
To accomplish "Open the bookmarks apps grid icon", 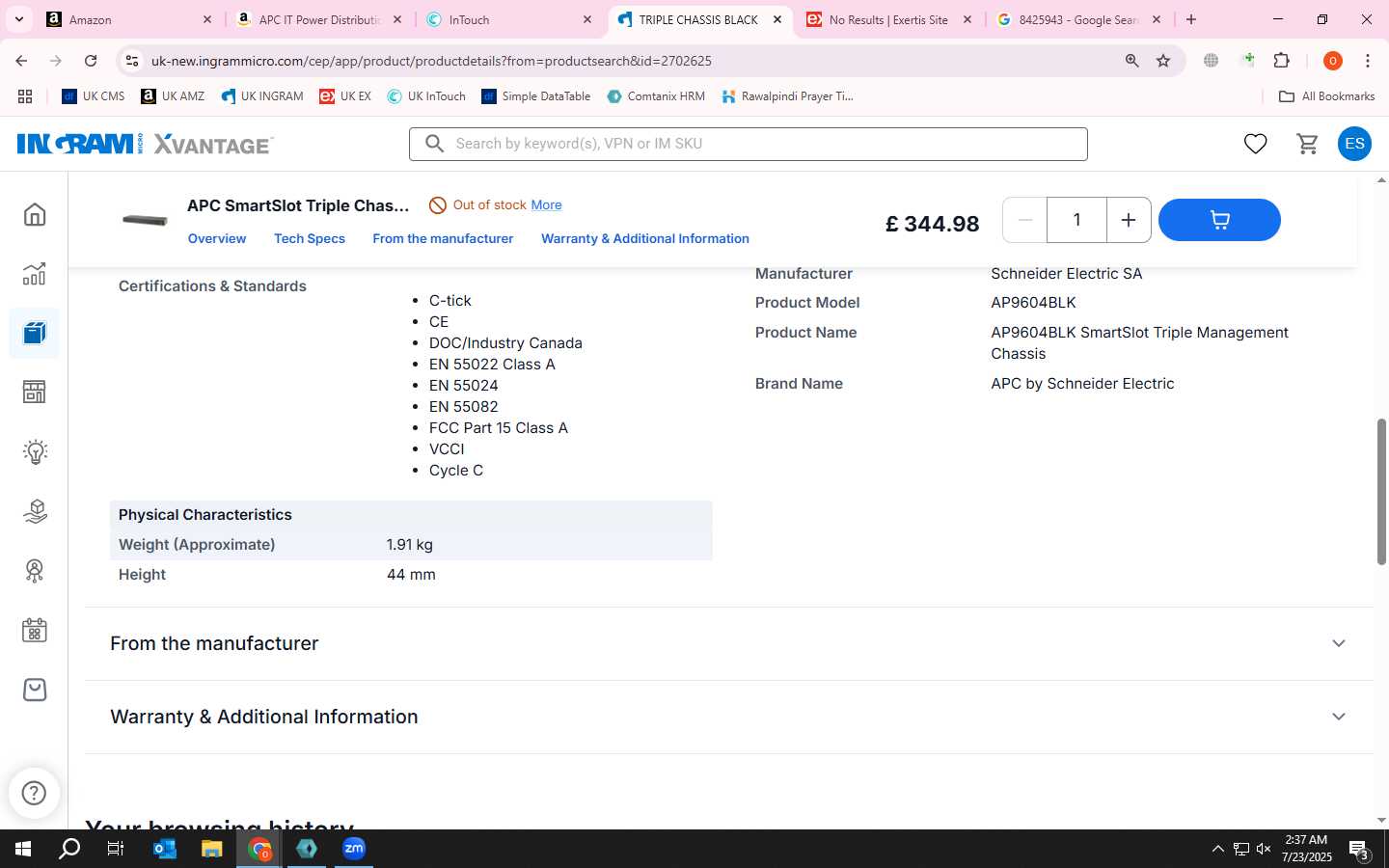I will (x=25, y=96).
